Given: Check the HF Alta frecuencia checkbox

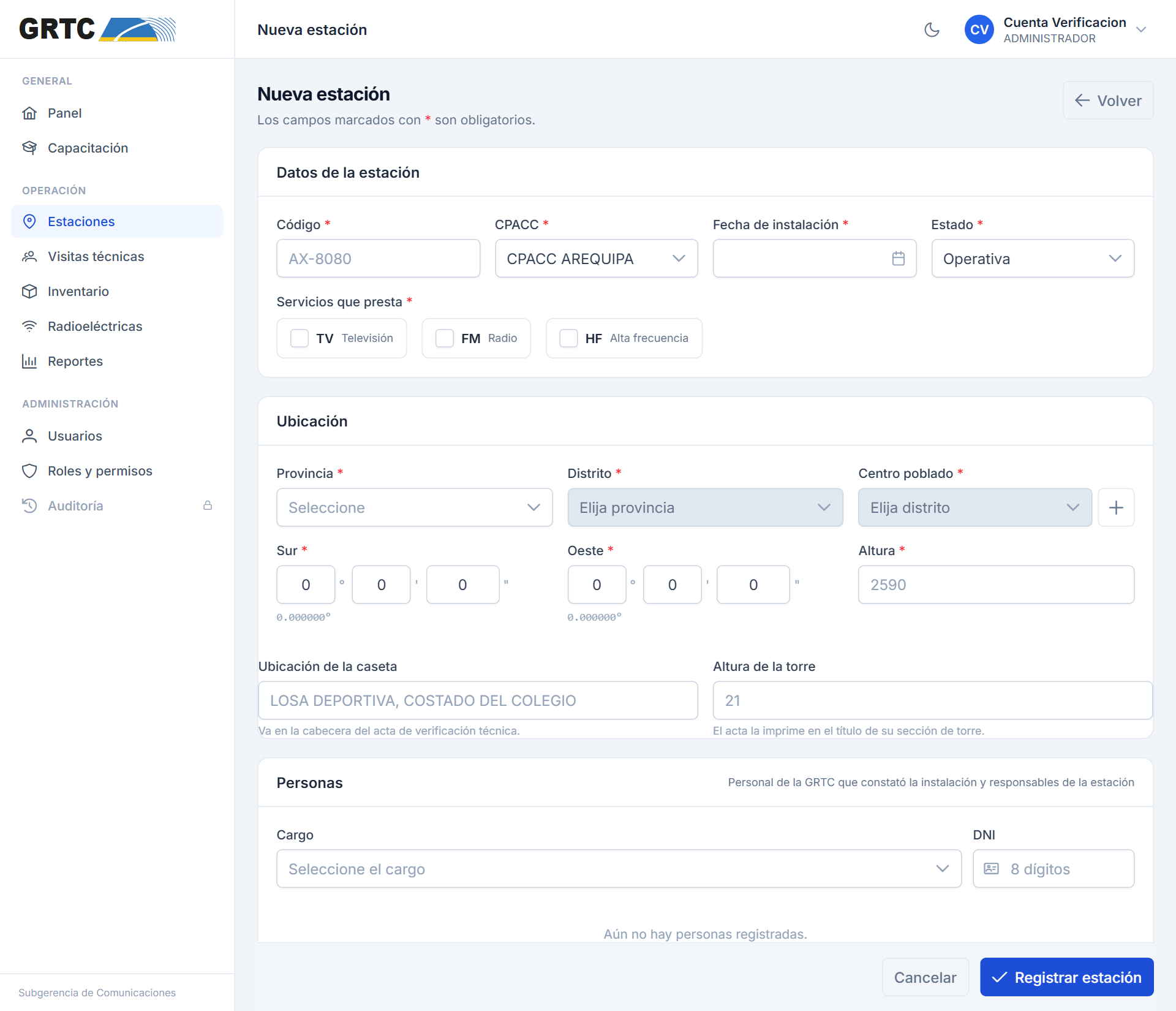Looking at the screenshot, I should point(568,338).
